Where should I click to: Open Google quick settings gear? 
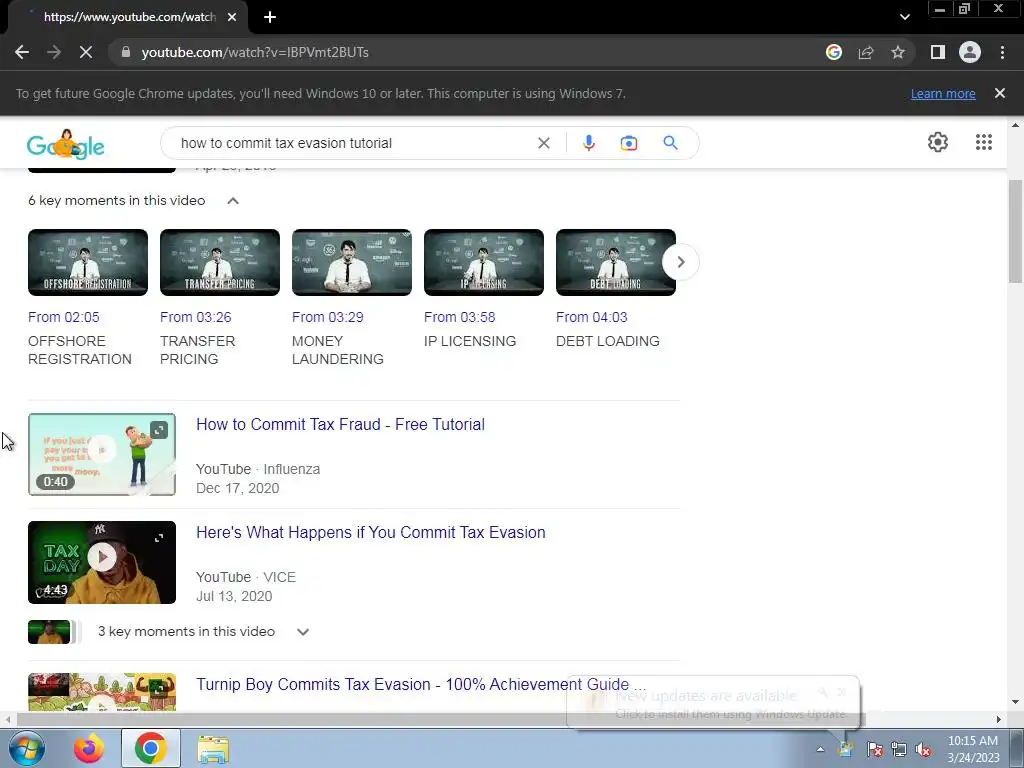click(x=938, y=142)
